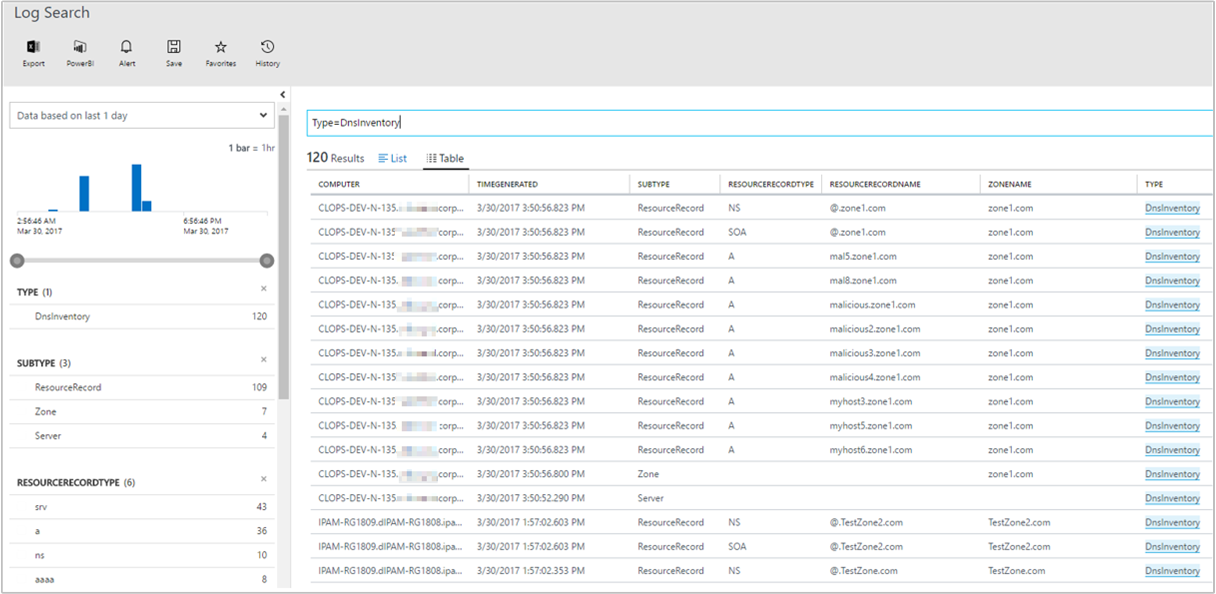Open Favorites from the toolbar
This screenshot has width=1216, height=594.
219,50
